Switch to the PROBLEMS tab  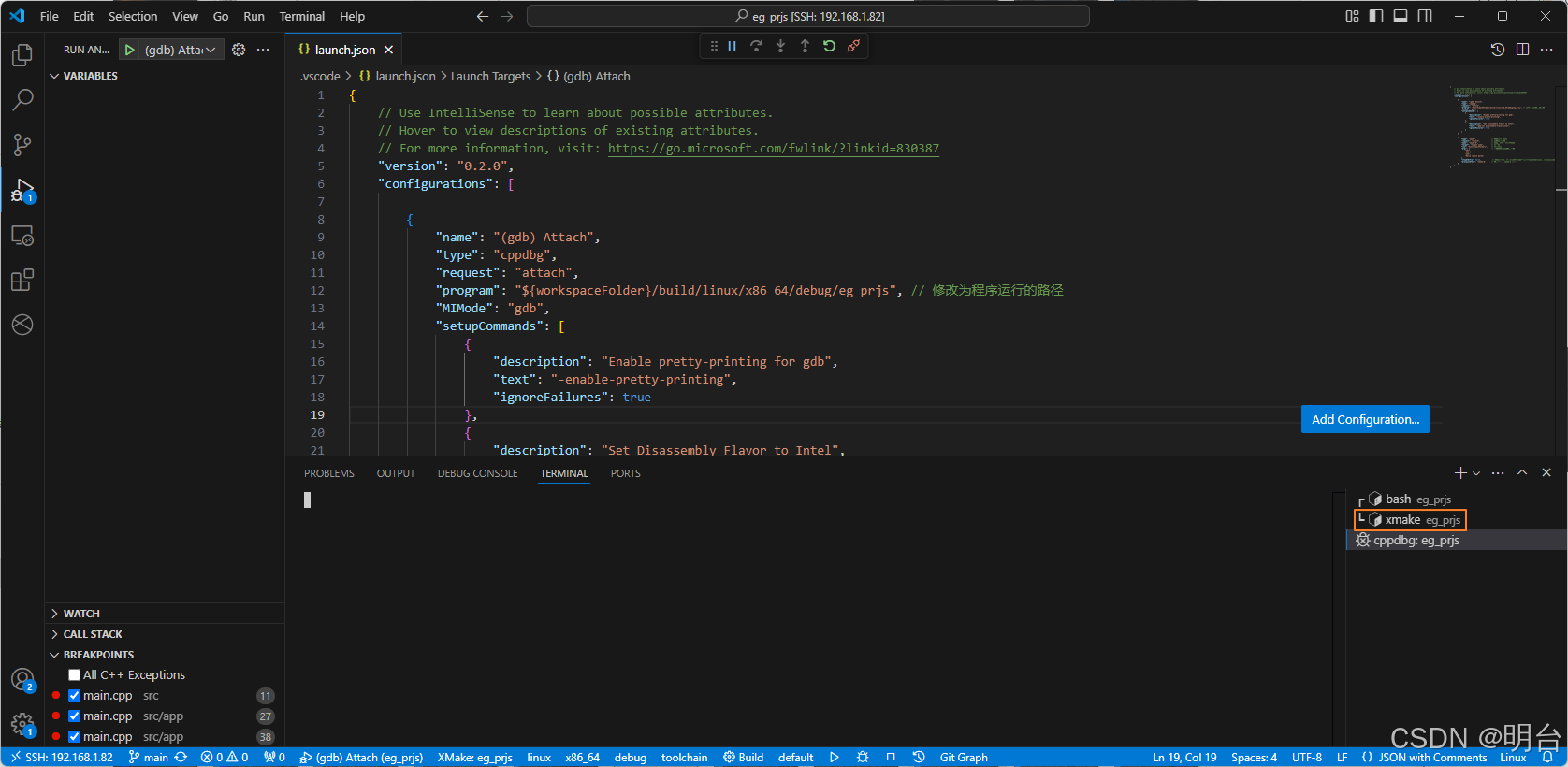(329, 473)
